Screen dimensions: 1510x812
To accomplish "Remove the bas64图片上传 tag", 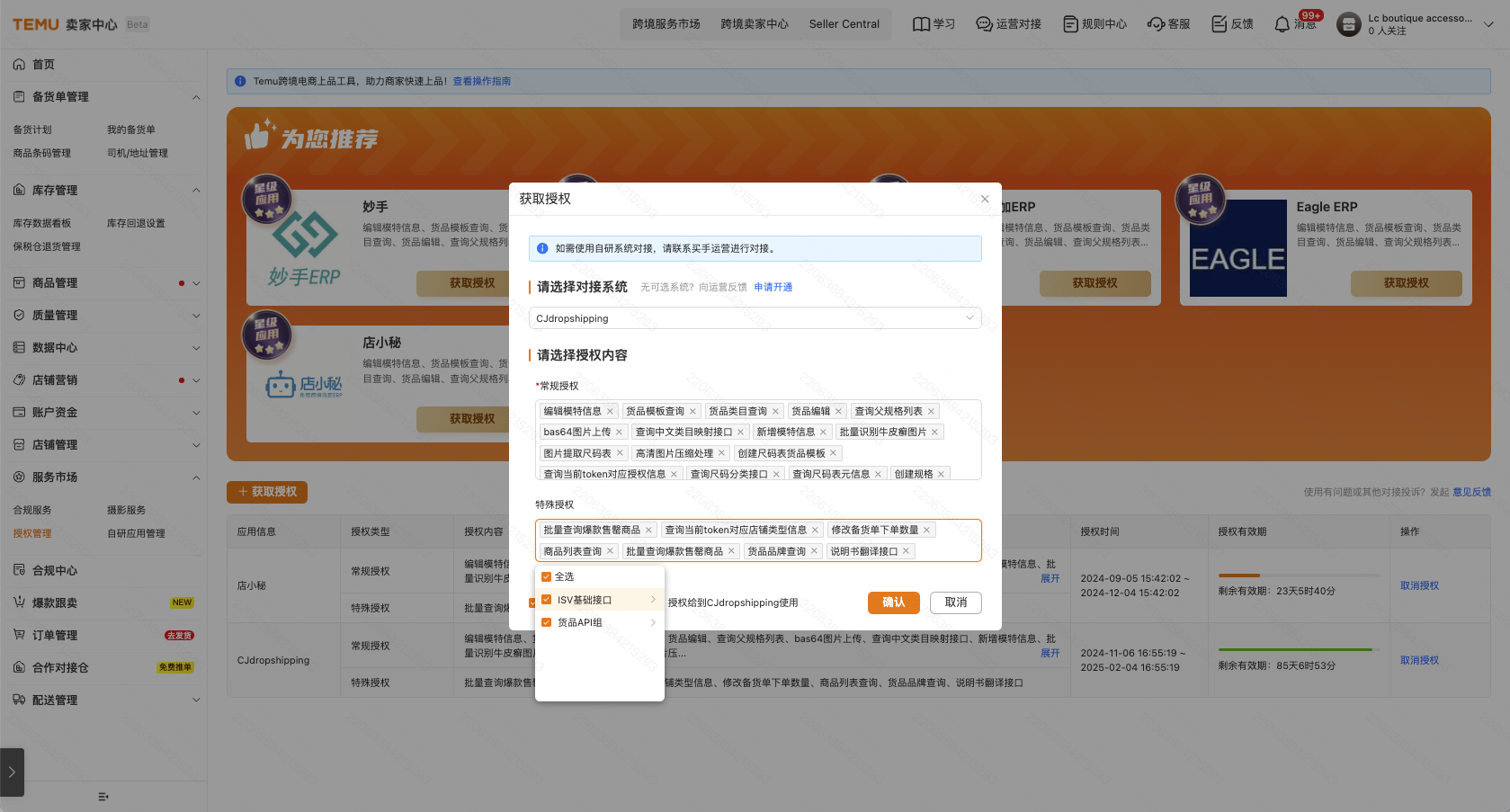I will click(619, 432).
